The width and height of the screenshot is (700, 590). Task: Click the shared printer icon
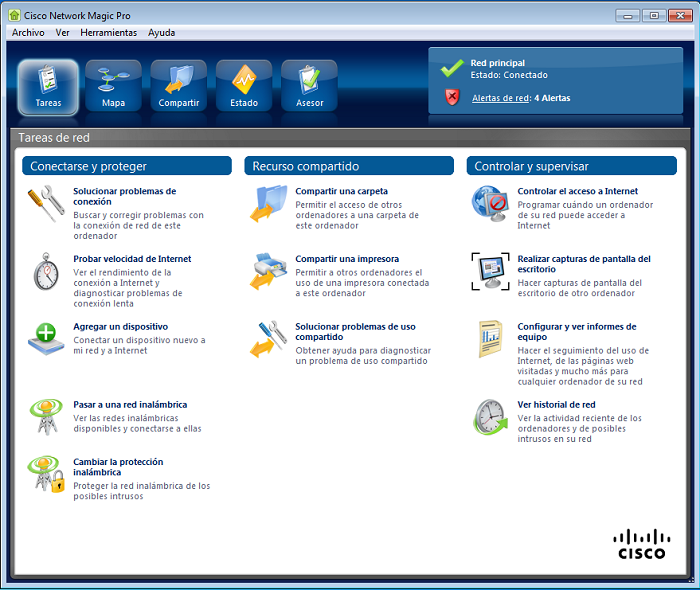268,271
